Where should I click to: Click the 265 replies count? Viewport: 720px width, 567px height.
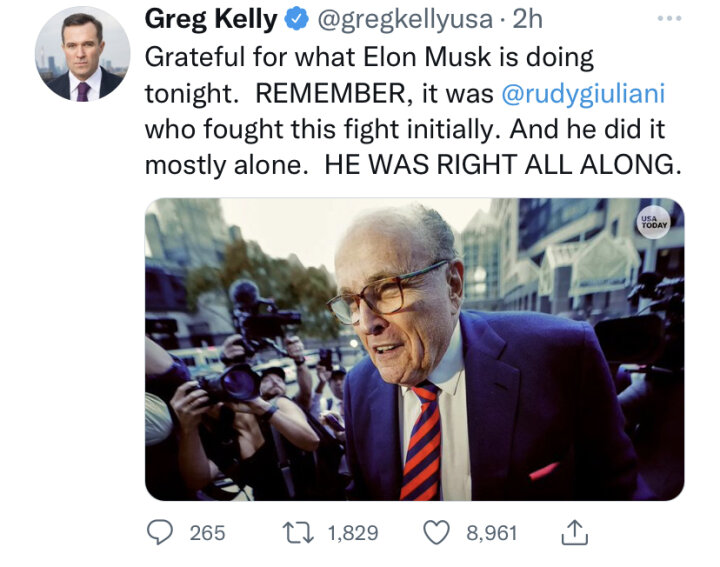point(208,533)
